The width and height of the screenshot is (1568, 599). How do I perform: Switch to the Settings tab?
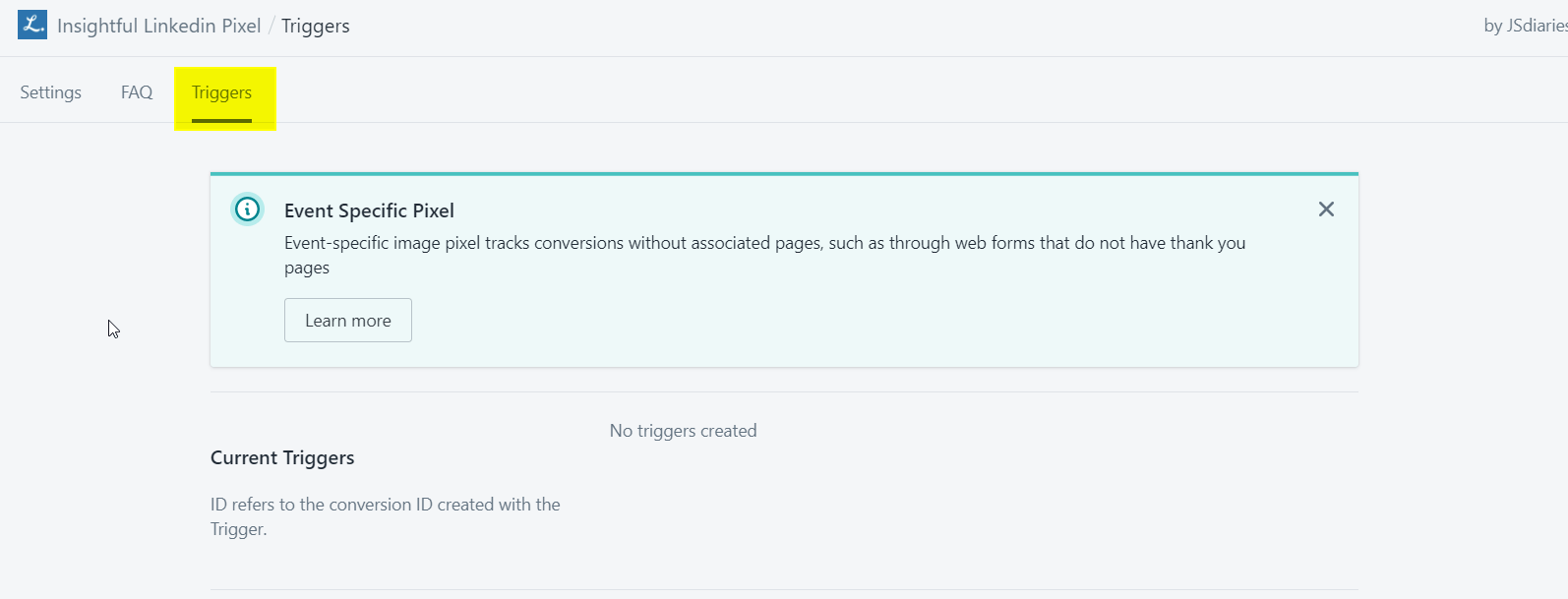pyautogui.click(x=51, y=92)
